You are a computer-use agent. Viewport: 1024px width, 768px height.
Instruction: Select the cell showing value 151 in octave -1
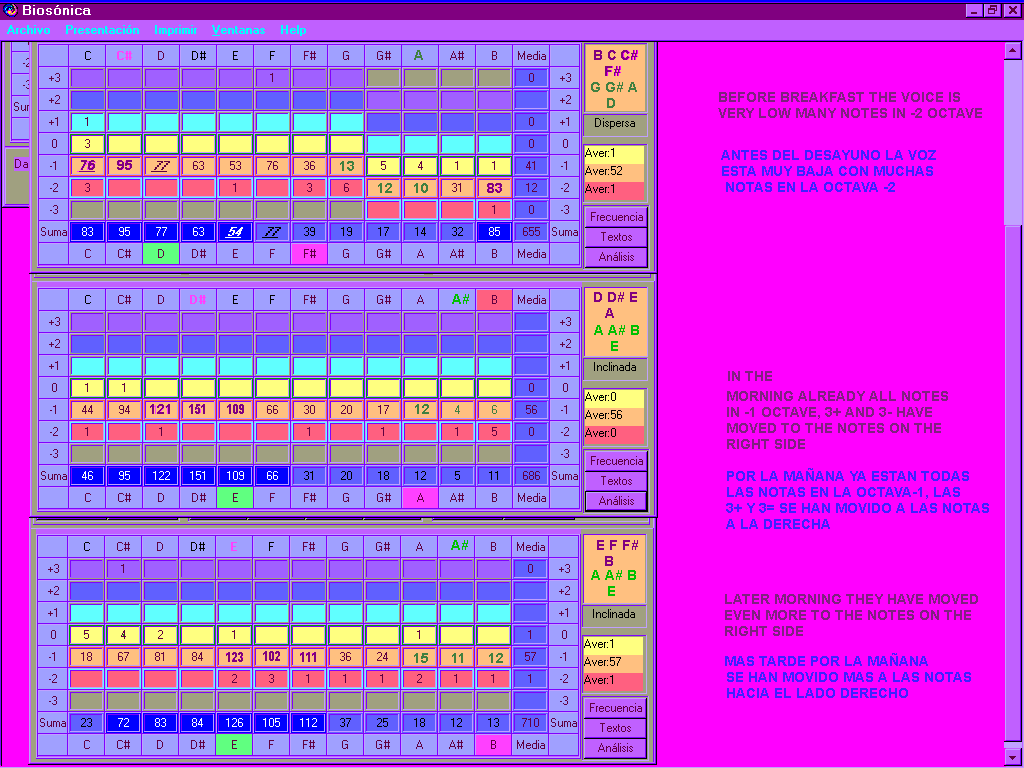point(198,409)
